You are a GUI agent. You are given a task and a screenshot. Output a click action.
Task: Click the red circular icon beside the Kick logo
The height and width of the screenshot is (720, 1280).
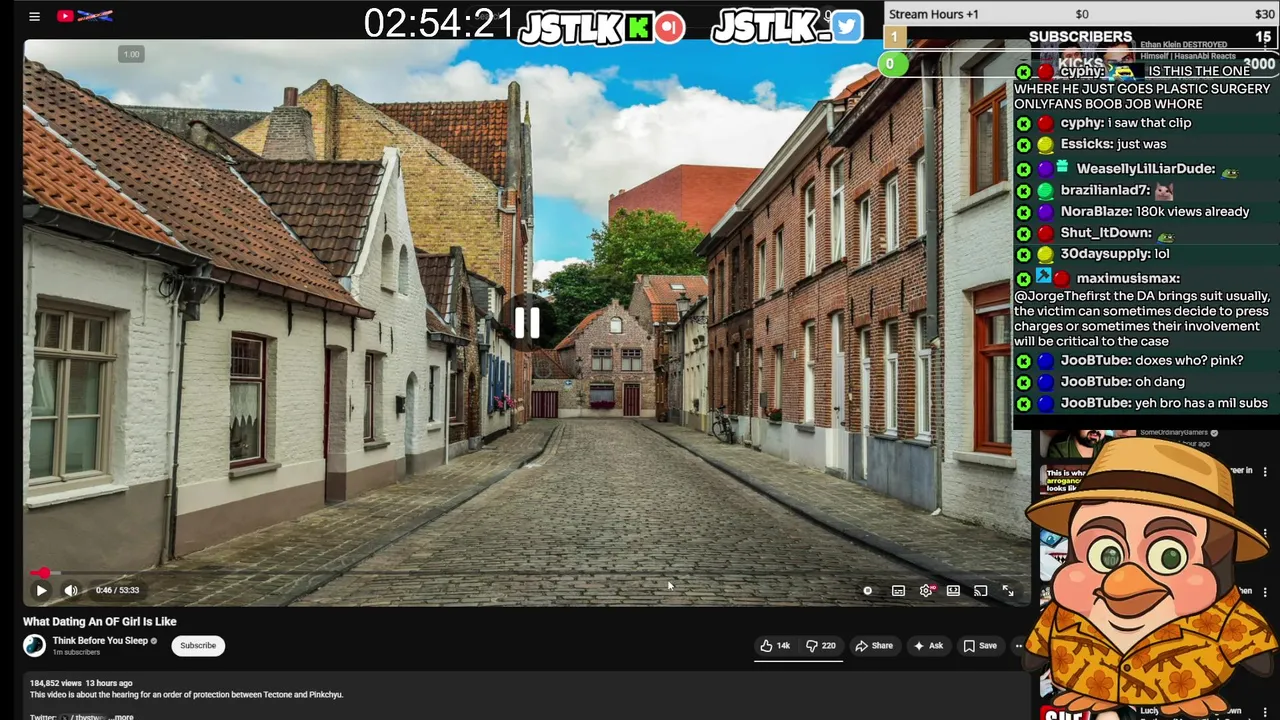(x=670, y=27)
